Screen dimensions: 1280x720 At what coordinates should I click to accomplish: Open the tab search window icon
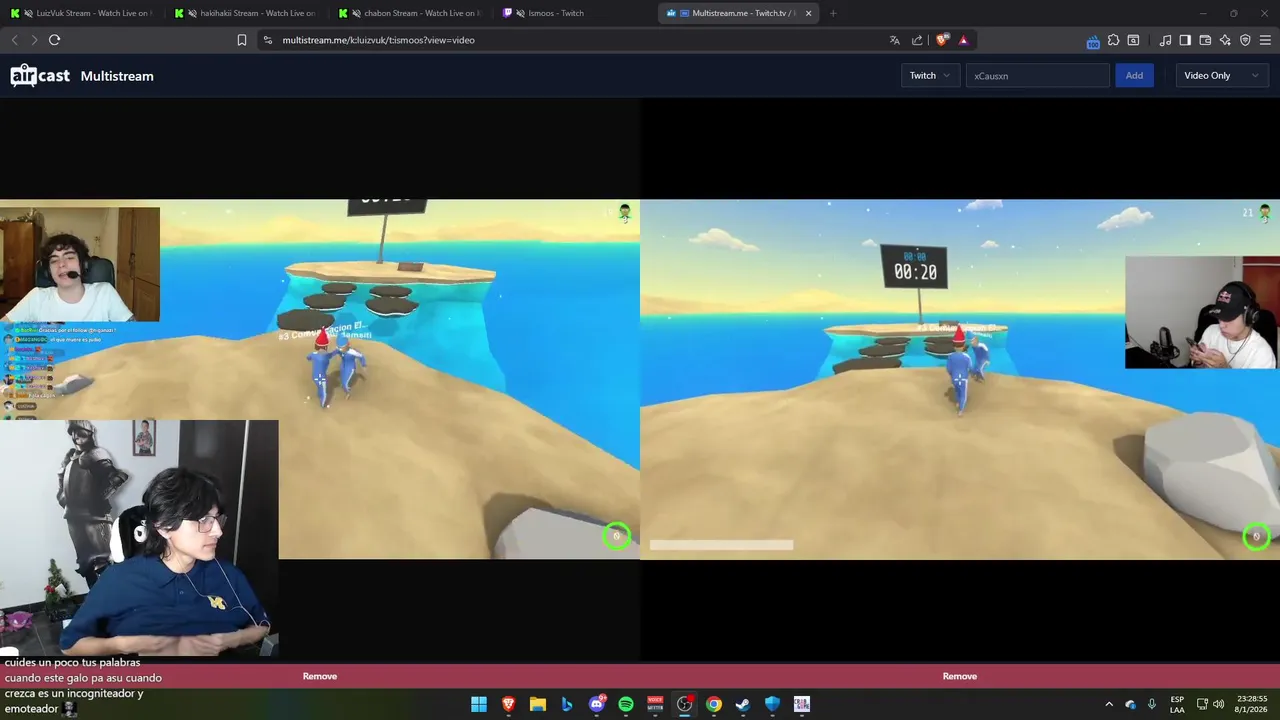pyautogui.click(x=1133, y=40)
